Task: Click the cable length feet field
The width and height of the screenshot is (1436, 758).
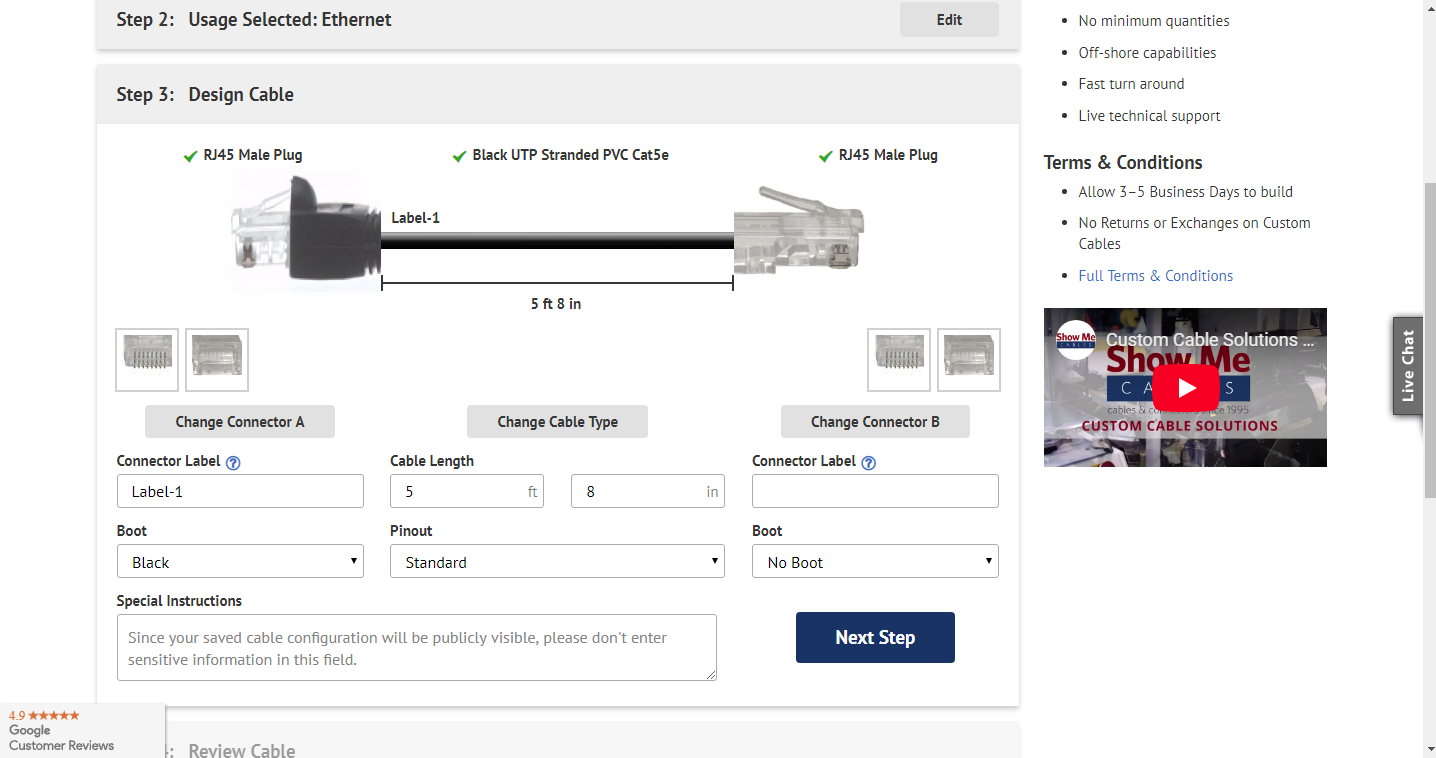Action: click(x=460, y=492)
